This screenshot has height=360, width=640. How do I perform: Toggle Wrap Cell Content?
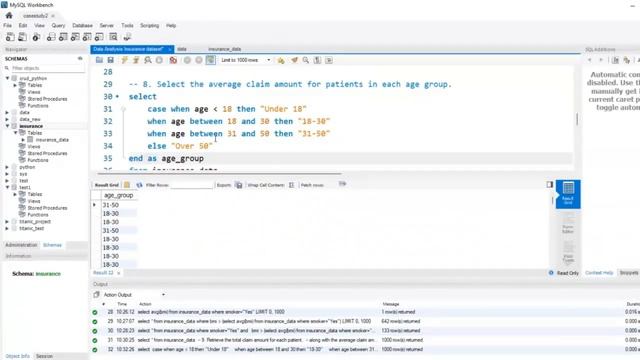291,185
